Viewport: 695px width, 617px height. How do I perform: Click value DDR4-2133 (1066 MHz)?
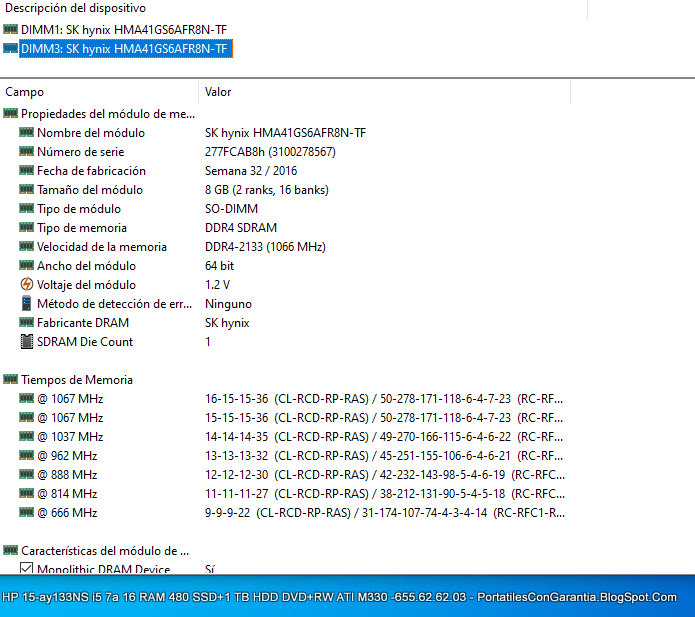point(265,247)
